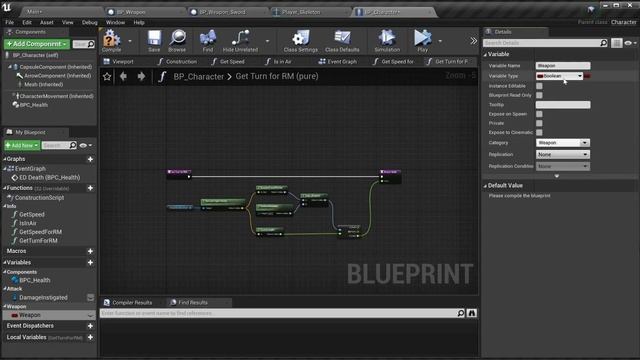The image size is (640, 360).
Task: Open My Blueprint view options eye
Action: 85,145
